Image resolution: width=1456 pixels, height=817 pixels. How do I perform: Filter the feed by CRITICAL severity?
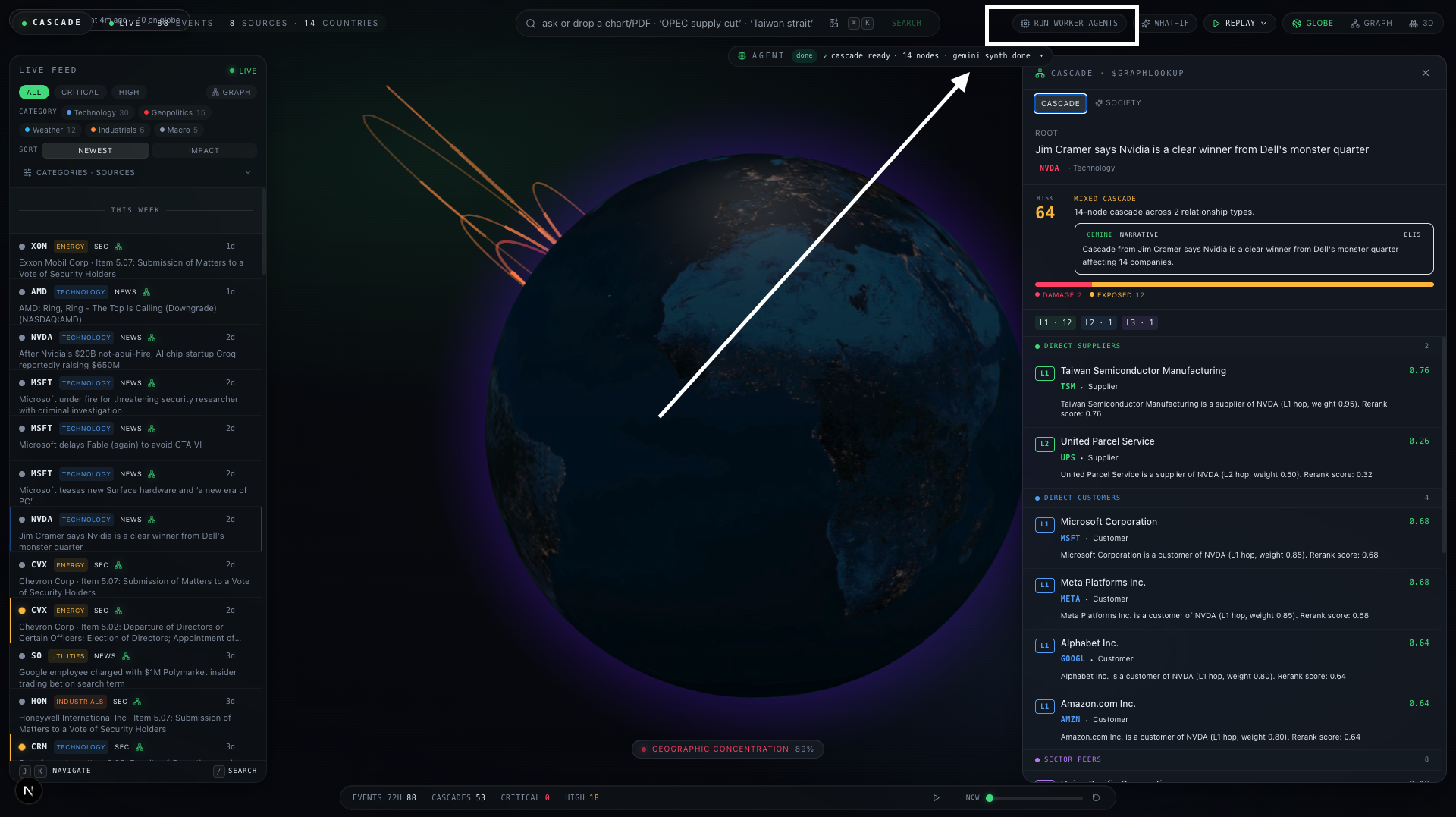[x=80, y=93]
